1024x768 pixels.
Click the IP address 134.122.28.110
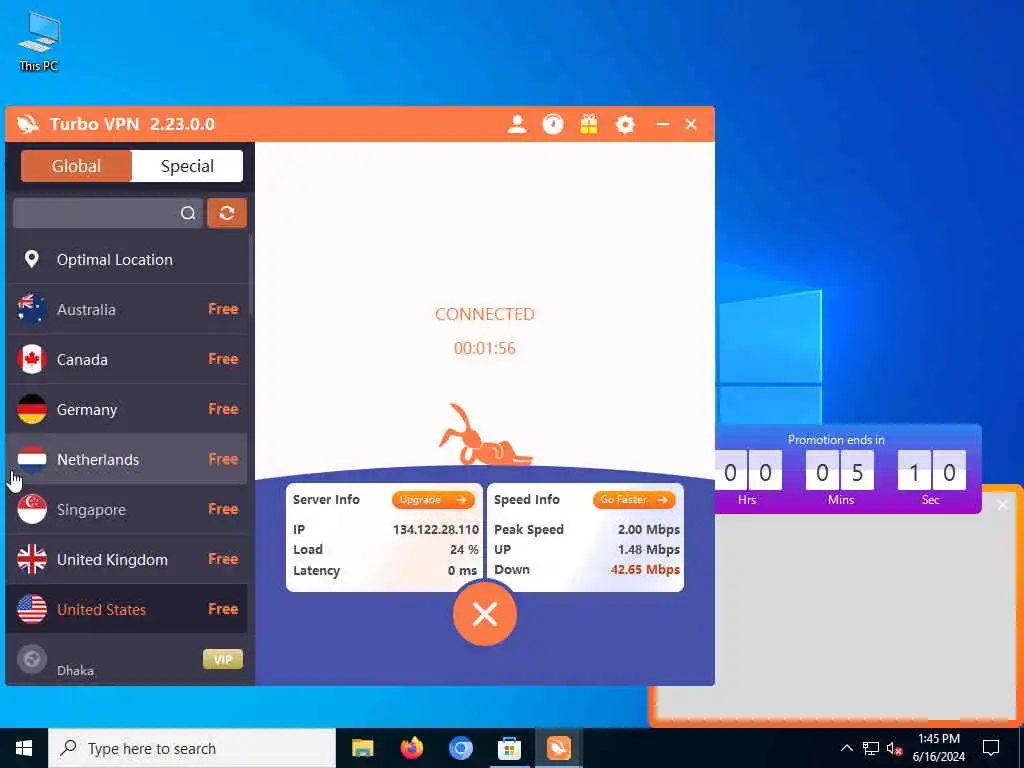(x=436, y=530)
